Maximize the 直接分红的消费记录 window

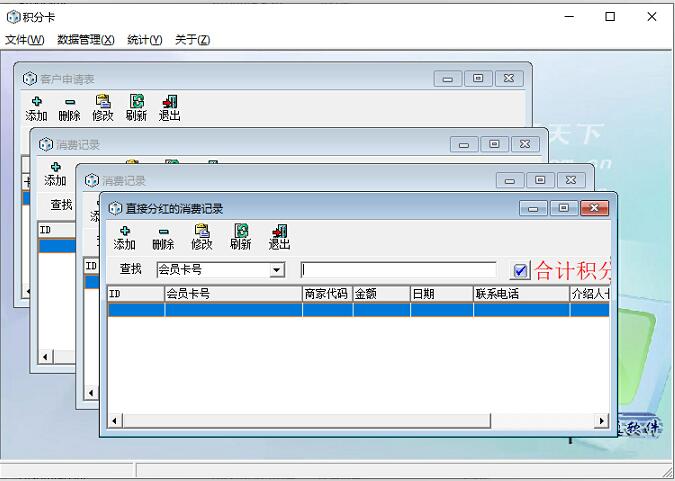[x=564, y=208]
